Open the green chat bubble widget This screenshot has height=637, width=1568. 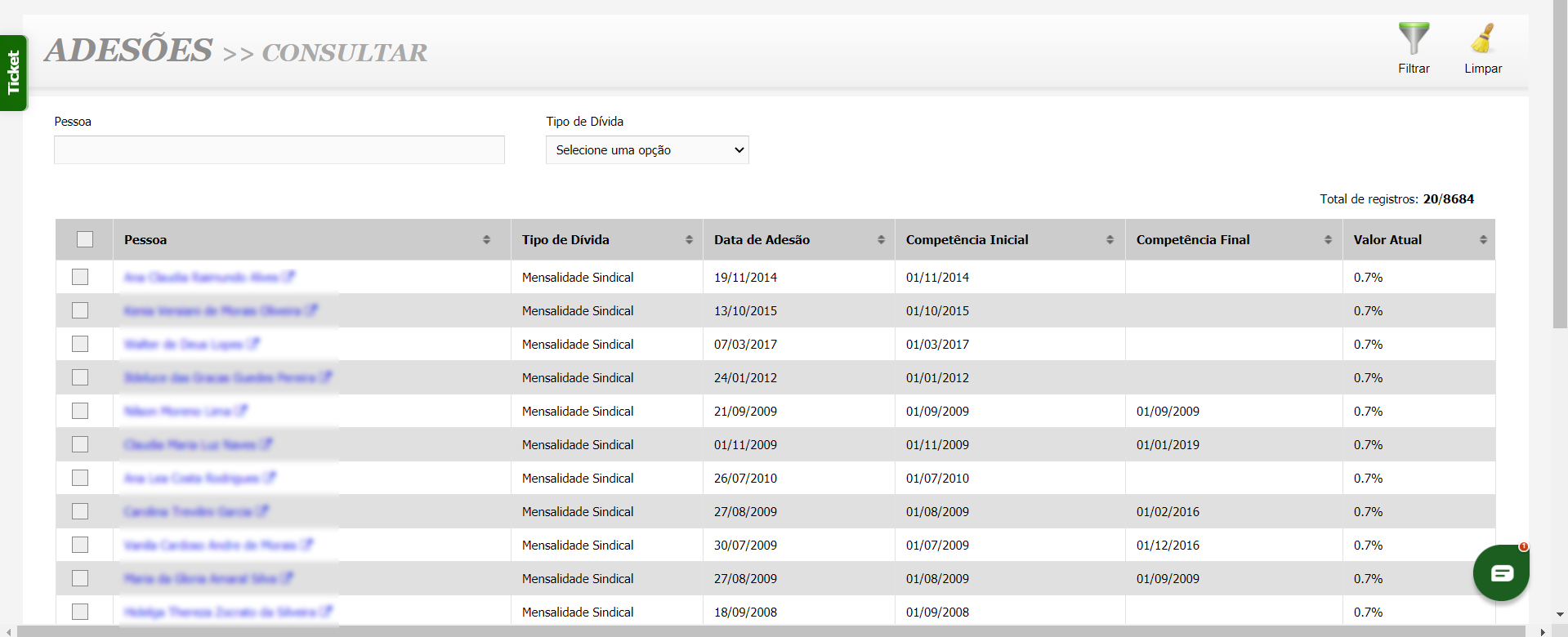coord(1501,573)
